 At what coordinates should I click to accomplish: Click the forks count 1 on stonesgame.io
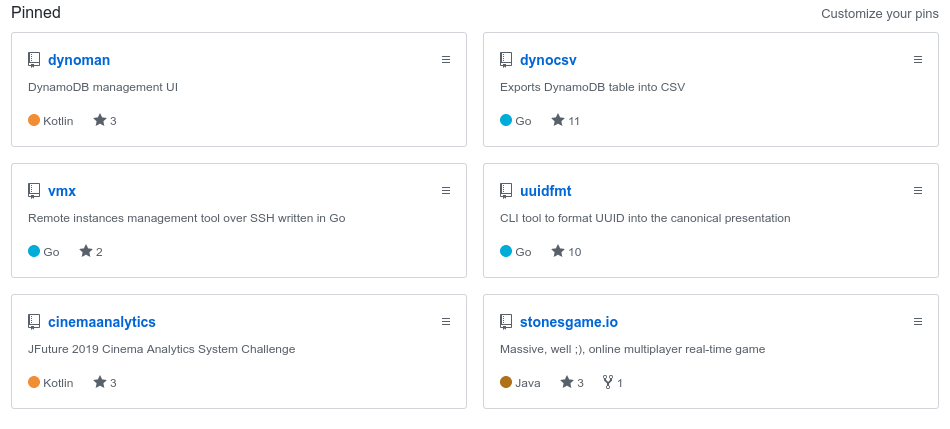click(x=620, y=383)
